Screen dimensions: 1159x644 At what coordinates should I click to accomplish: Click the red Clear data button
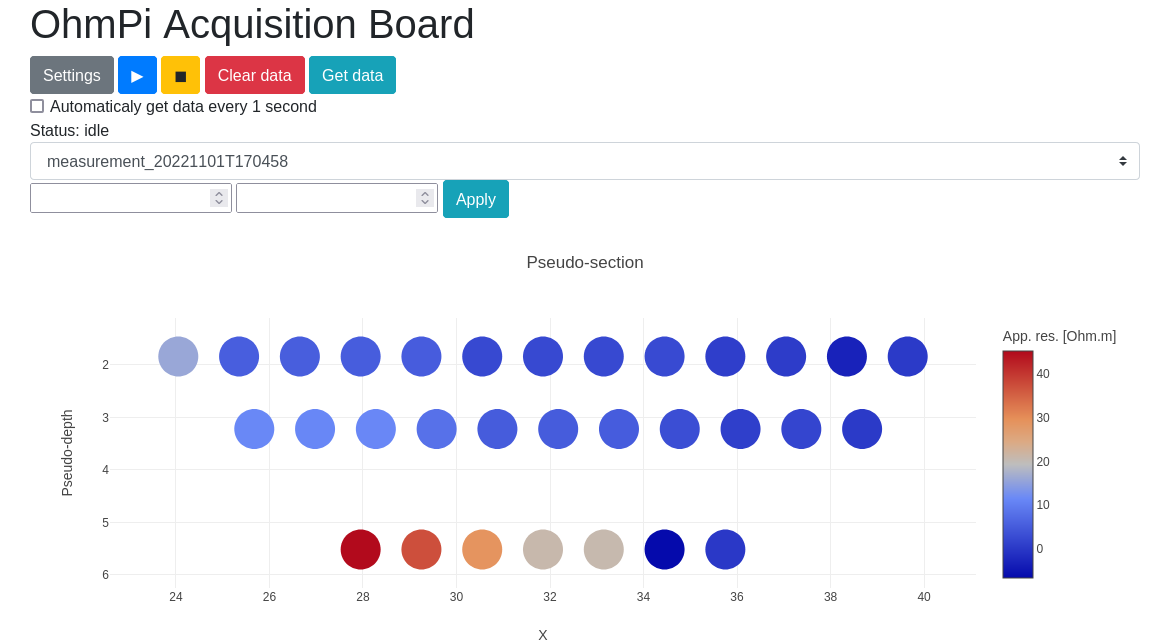pos(254,75)
